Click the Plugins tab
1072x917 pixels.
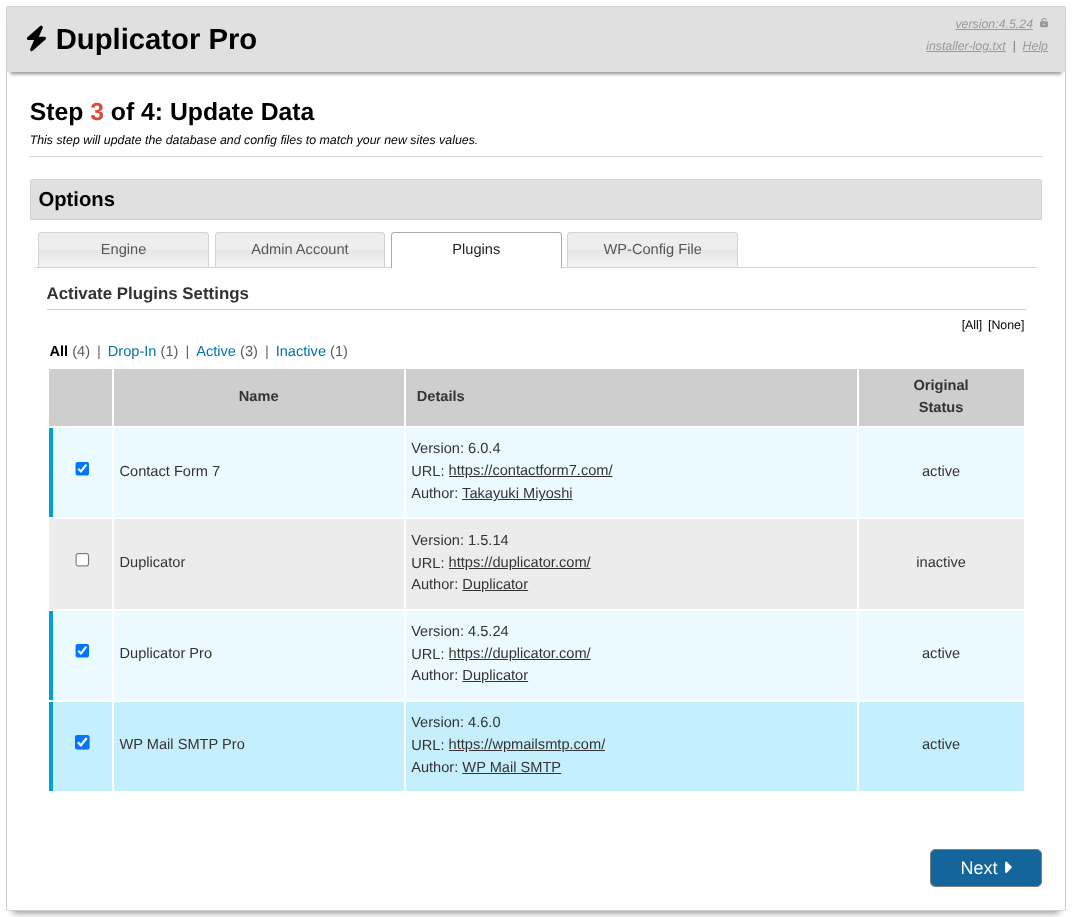[476, 250]
